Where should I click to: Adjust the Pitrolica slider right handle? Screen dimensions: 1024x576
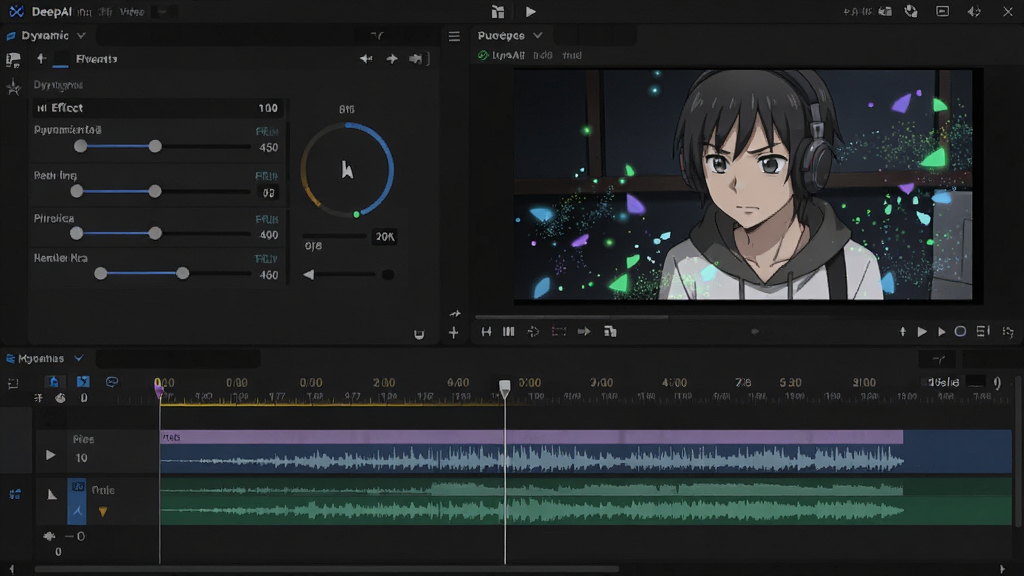point(155,233)
